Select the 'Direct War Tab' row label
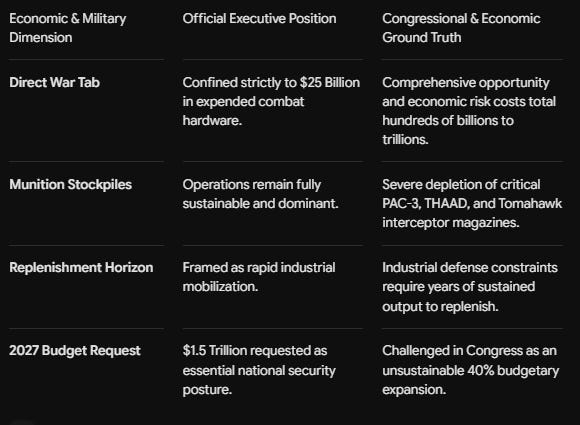Screen dimensions: 580x425 [54, 82]
